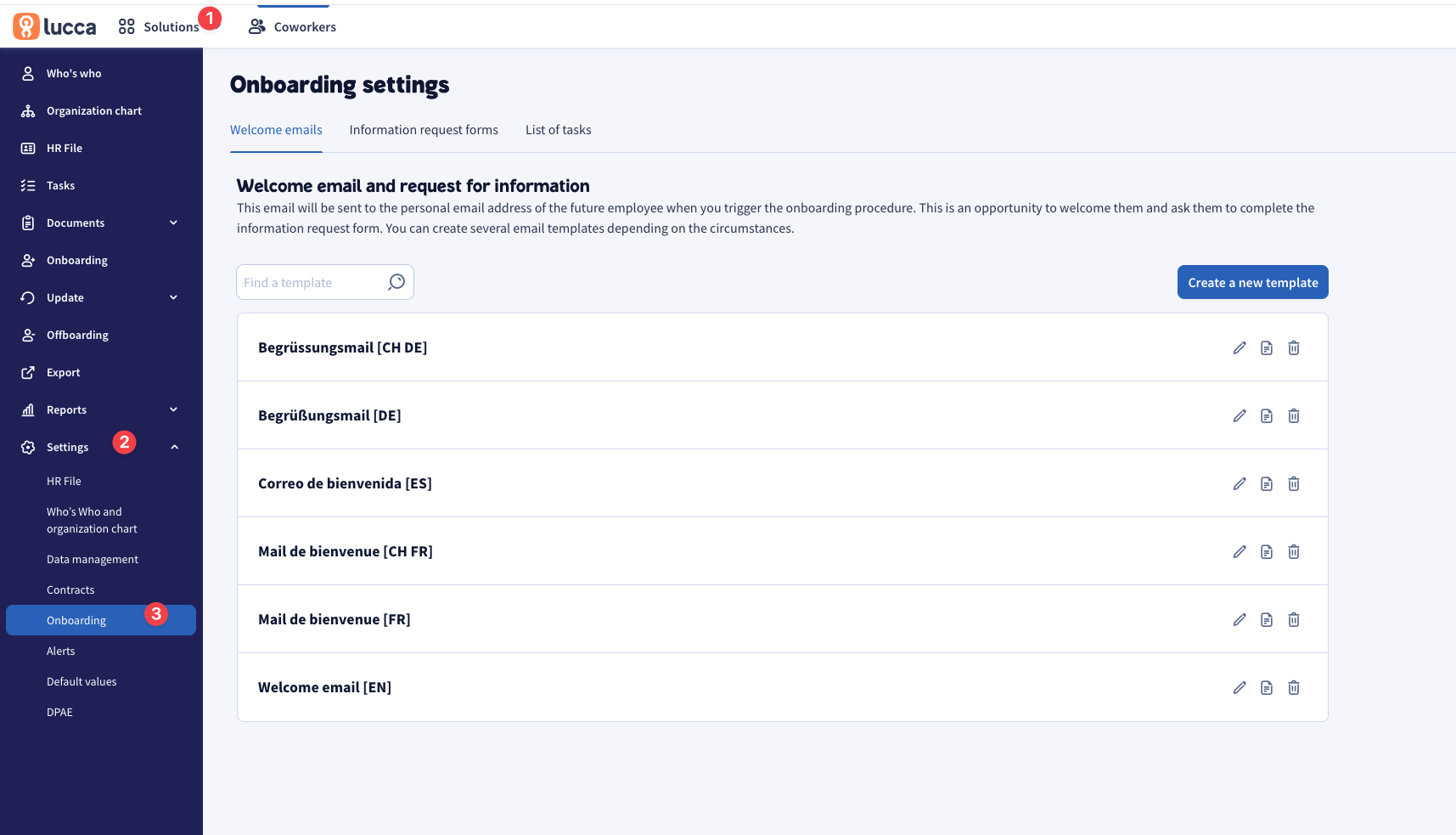Image resolution: width=1456 pixels, height=835 pixels.
Task: Edit Correo de bienvenida [ES] template
Action: (x=1240, y=483)
